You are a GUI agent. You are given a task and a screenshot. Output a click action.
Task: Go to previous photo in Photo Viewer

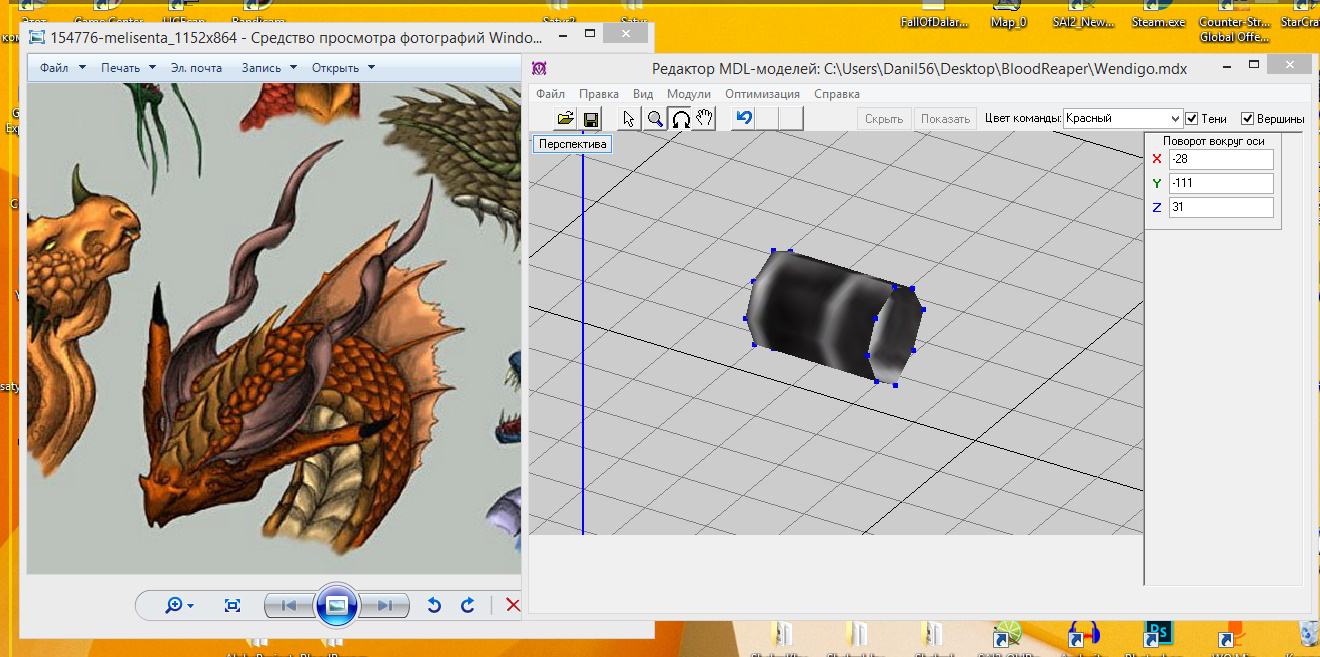[289, 605]
